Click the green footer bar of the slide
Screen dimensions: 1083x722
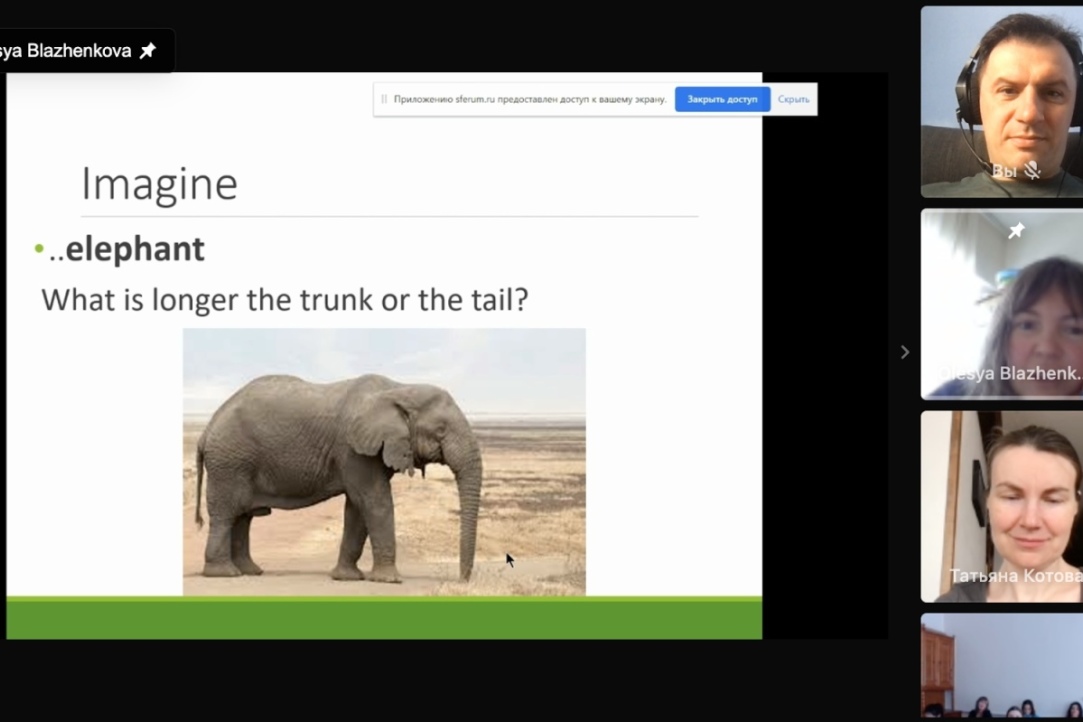[384, 618]
